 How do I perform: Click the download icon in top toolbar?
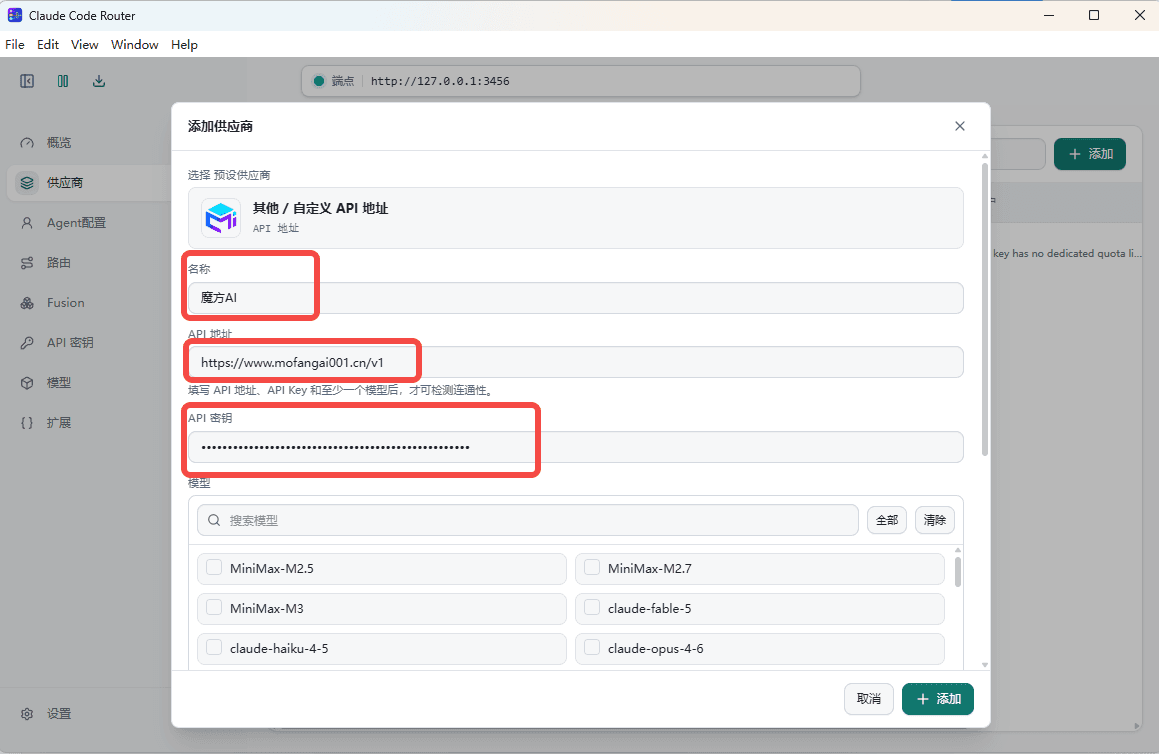98,81
